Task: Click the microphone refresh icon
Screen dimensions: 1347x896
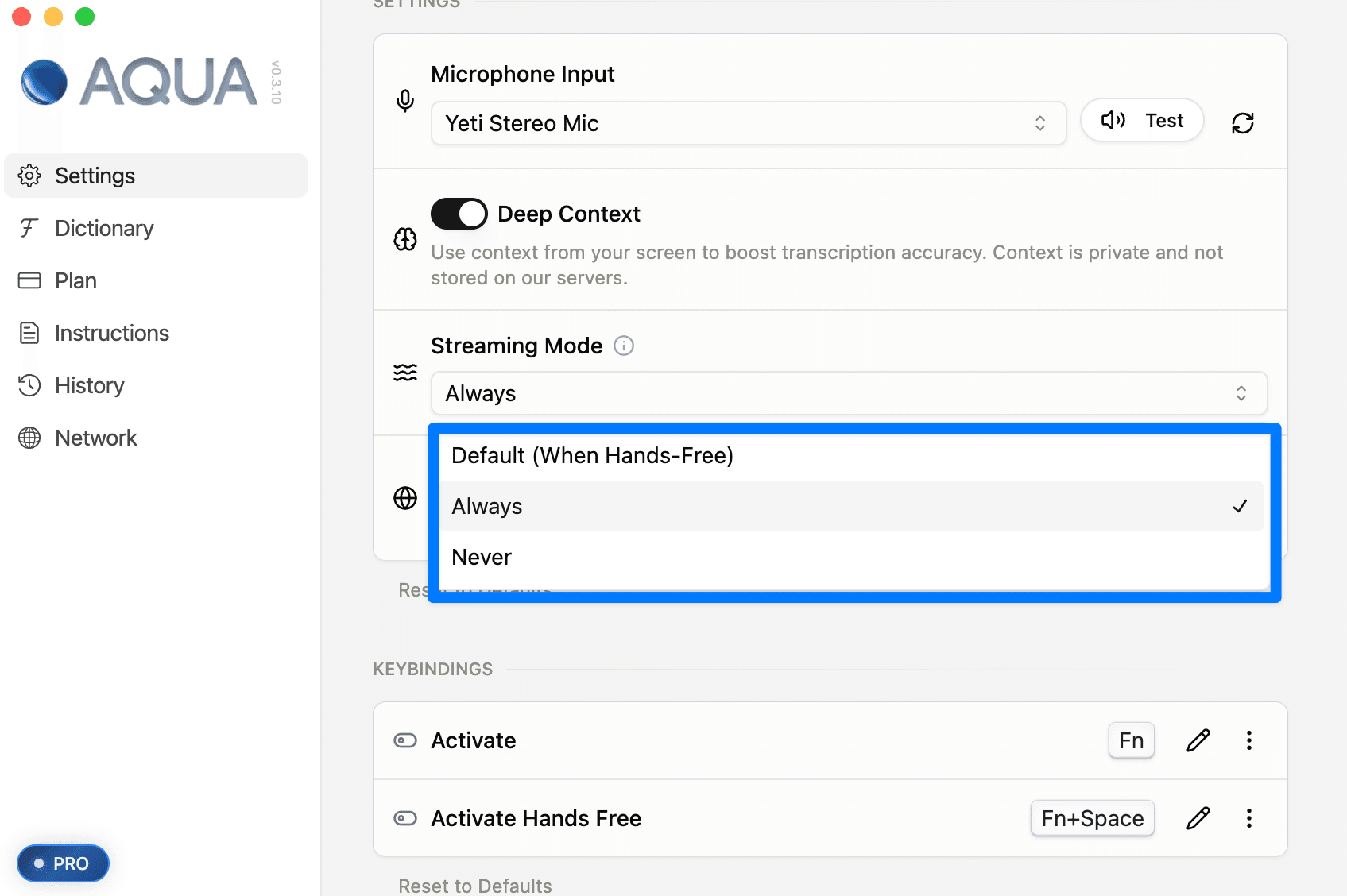Action: (1242, 123)
